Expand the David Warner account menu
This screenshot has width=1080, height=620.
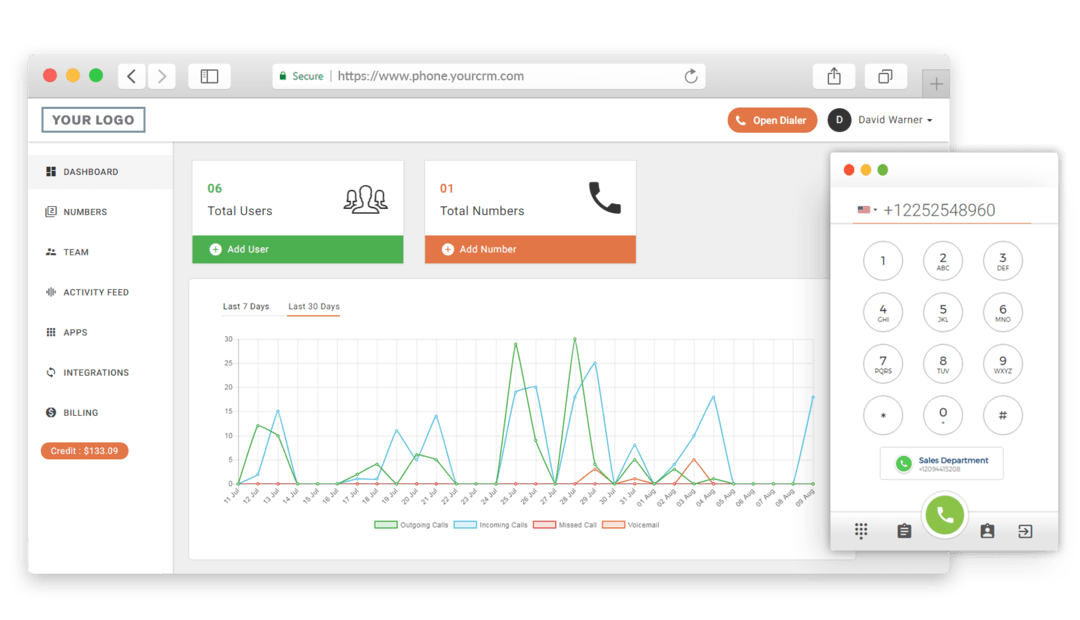pyautogui.click(x=895, y=119)
